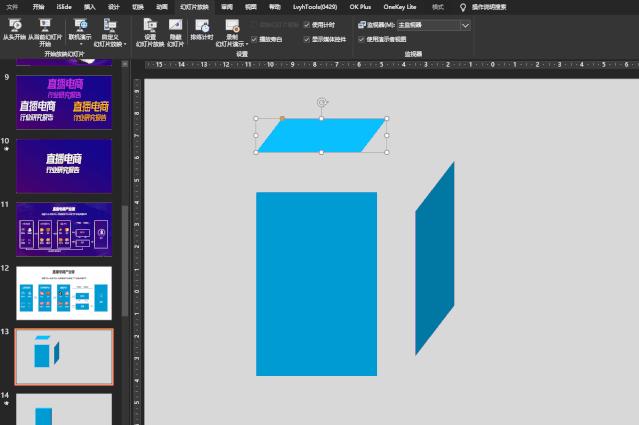Image resolution: width=639 pixels, height=425 pixels.
Task: Click the lightbulb Tell Me icon
Action: pos(462,6)
